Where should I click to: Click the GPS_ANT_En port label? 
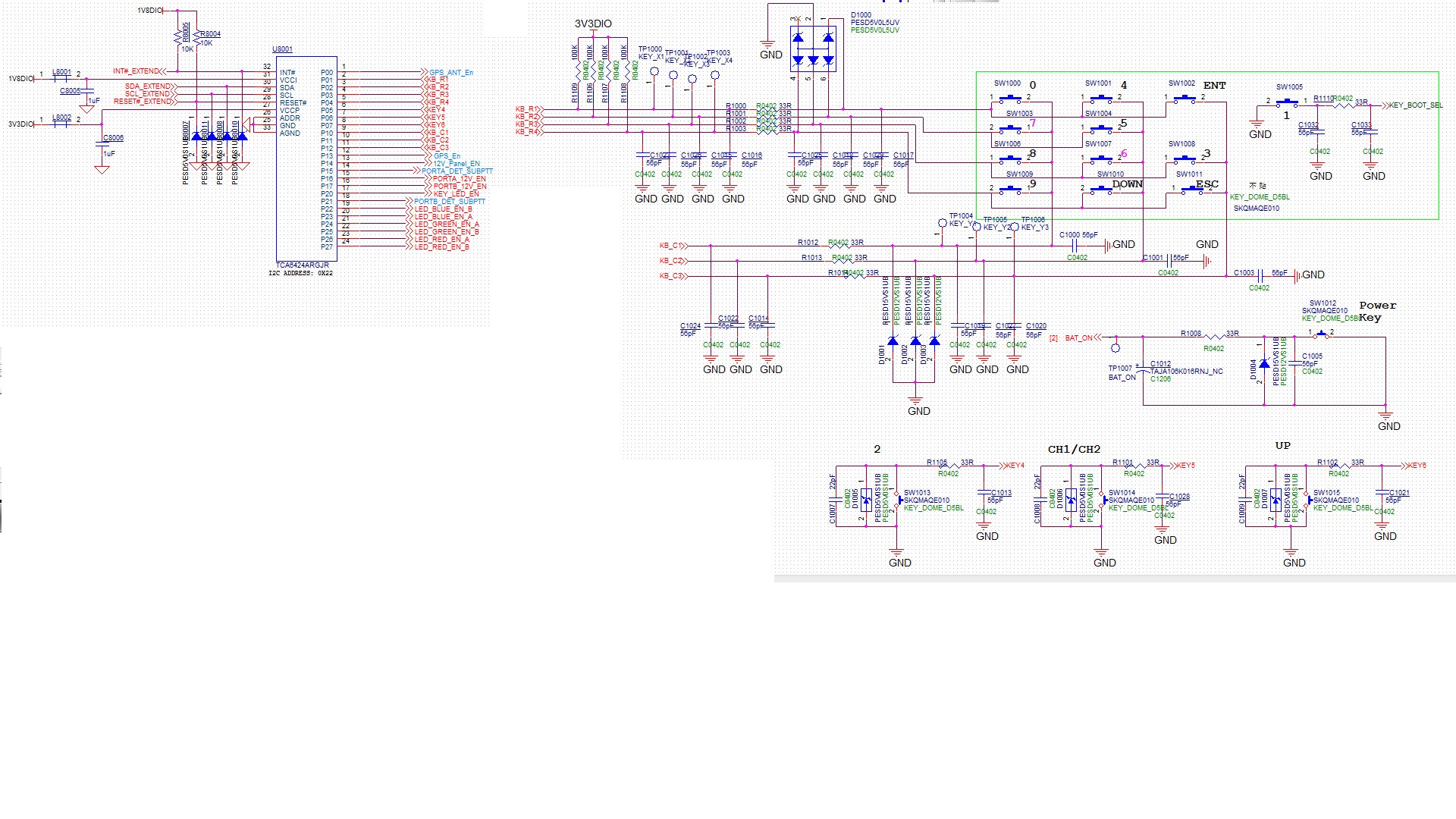coord(451,73)
